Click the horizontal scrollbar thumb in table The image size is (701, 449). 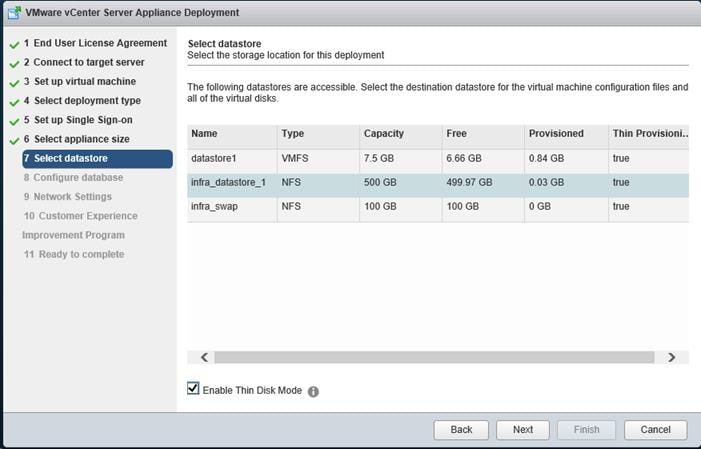coord(434,357)
